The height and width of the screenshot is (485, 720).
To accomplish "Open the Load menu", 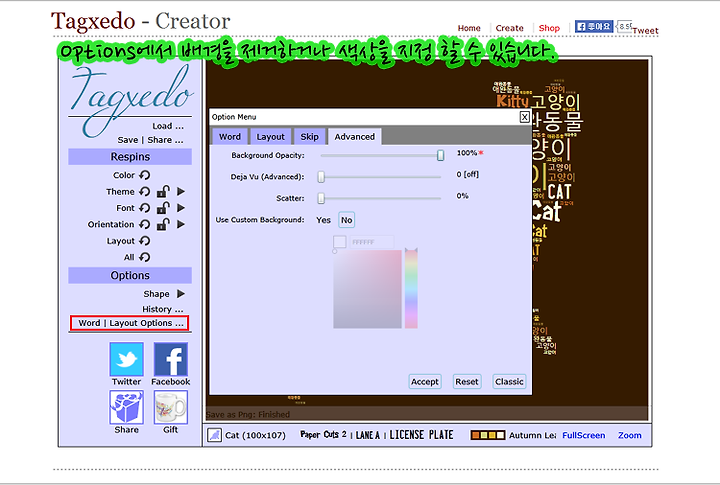I will coord(168,126).
